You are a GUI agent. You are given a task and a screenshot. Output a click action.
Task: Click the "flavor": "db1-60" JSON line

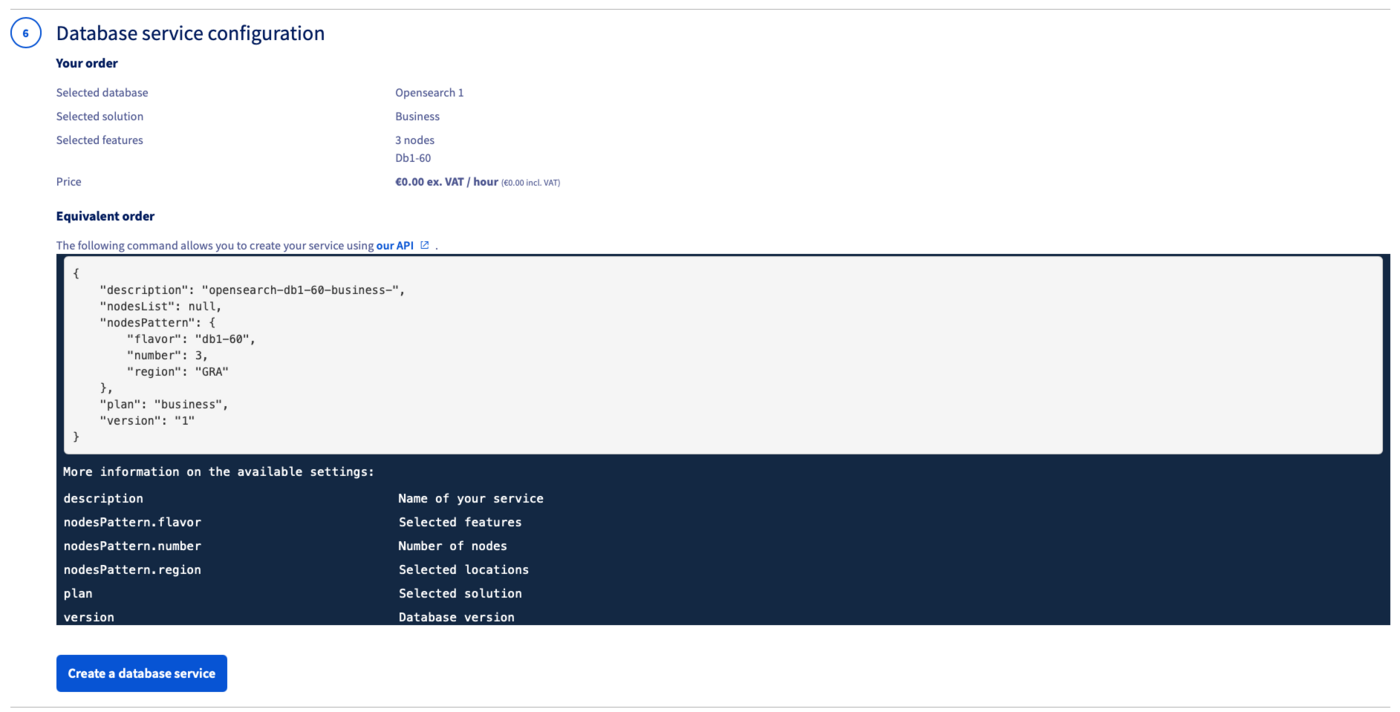point(191,339)
